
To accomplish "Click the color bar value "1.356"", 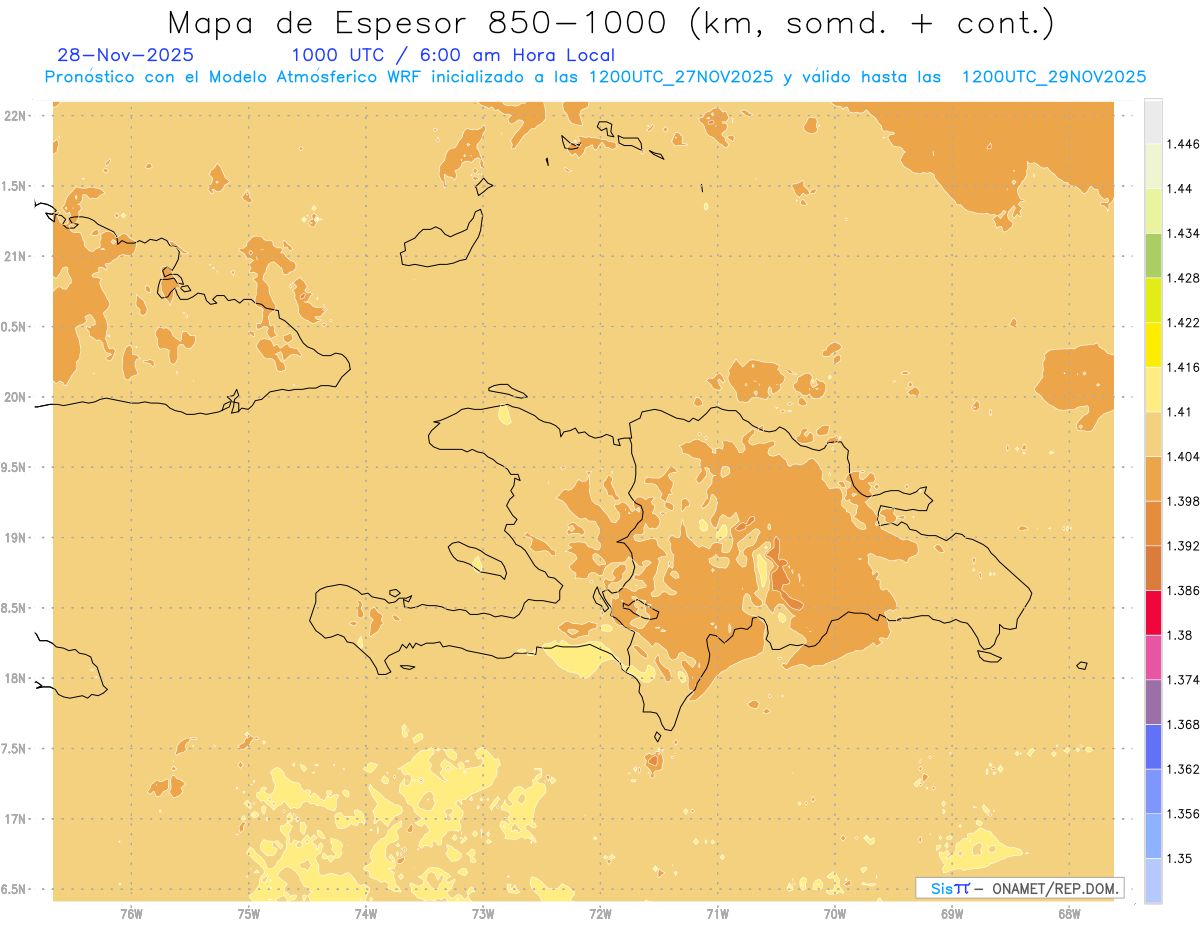I will [1184, 814].
